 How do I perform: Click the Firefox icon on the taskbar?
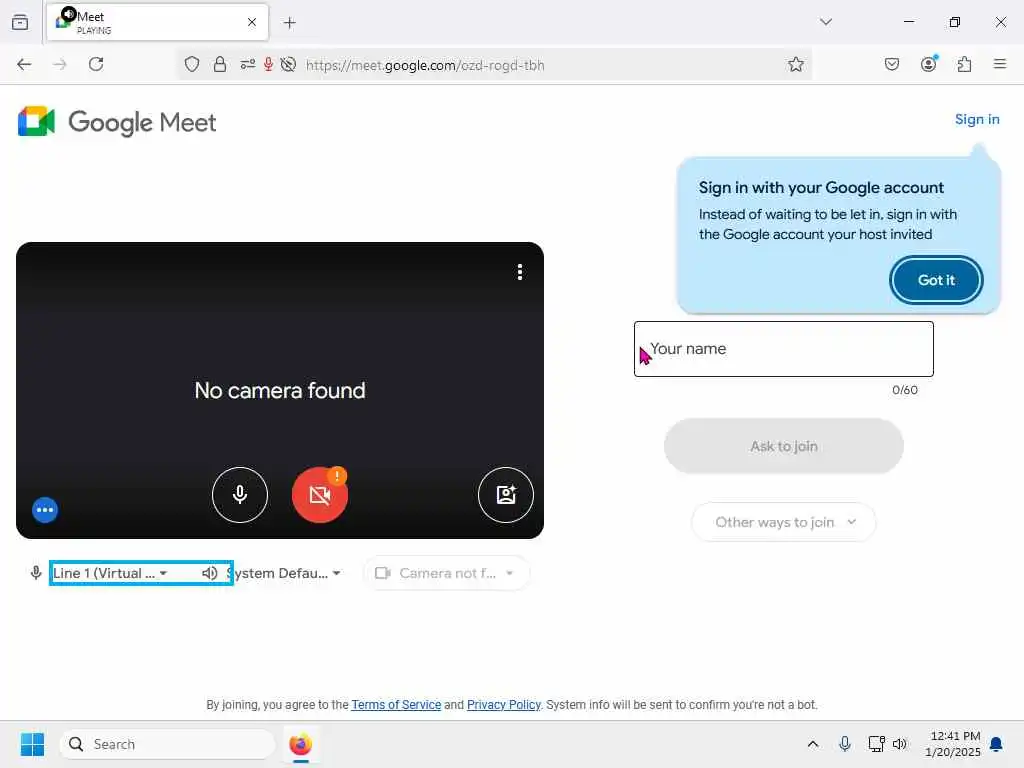(x=300, y=744)
